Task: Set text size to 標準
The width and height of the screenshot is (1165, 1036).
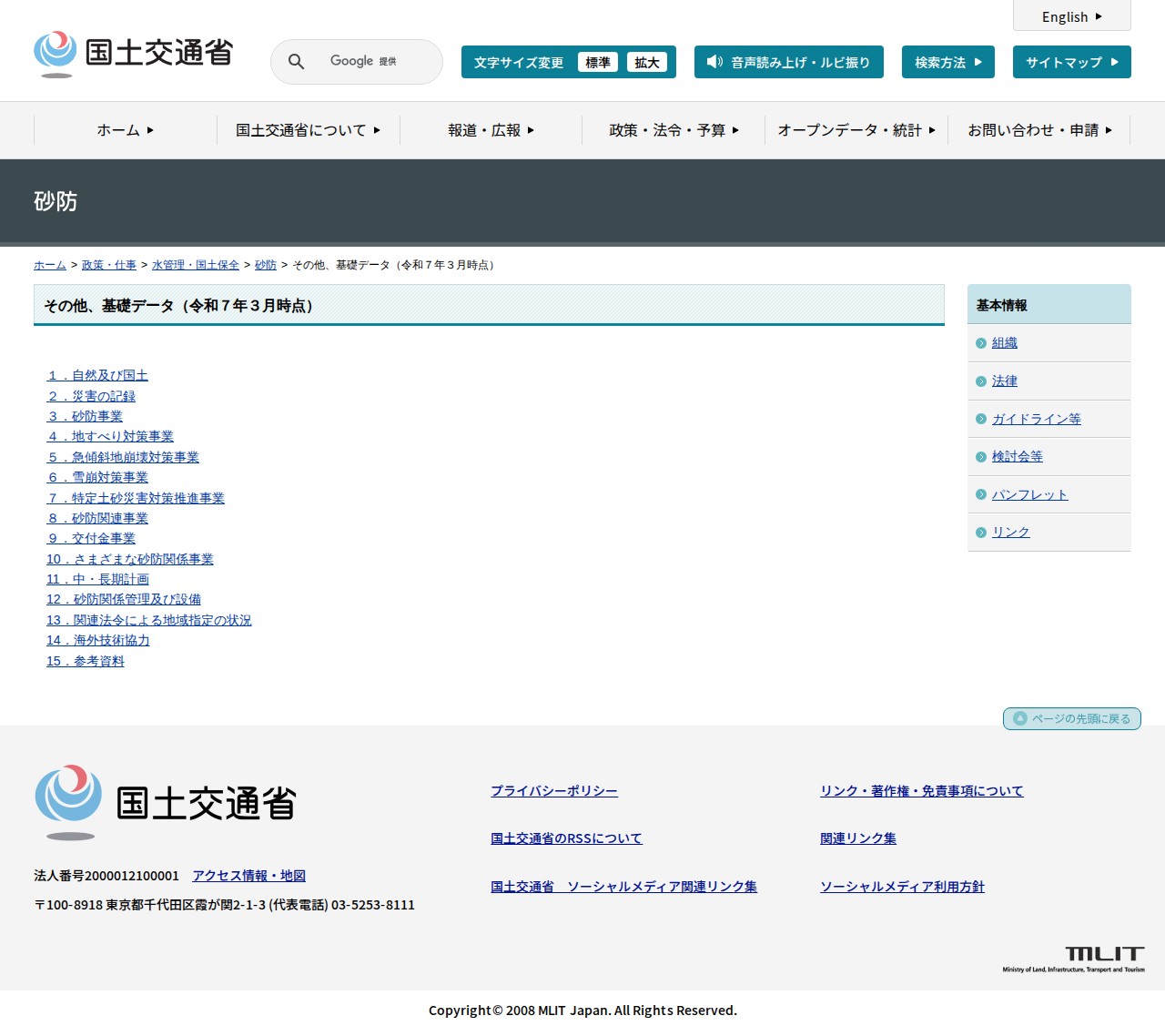Action: coord(598,62)
